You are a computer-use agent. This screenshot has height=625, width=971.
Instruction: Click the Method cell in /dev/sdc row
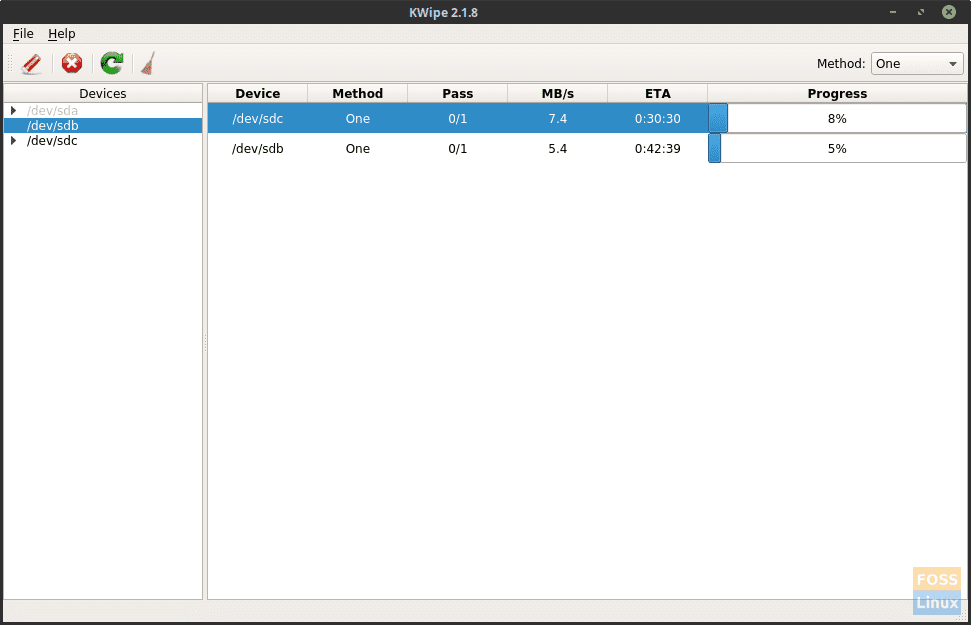coord(357,118)
